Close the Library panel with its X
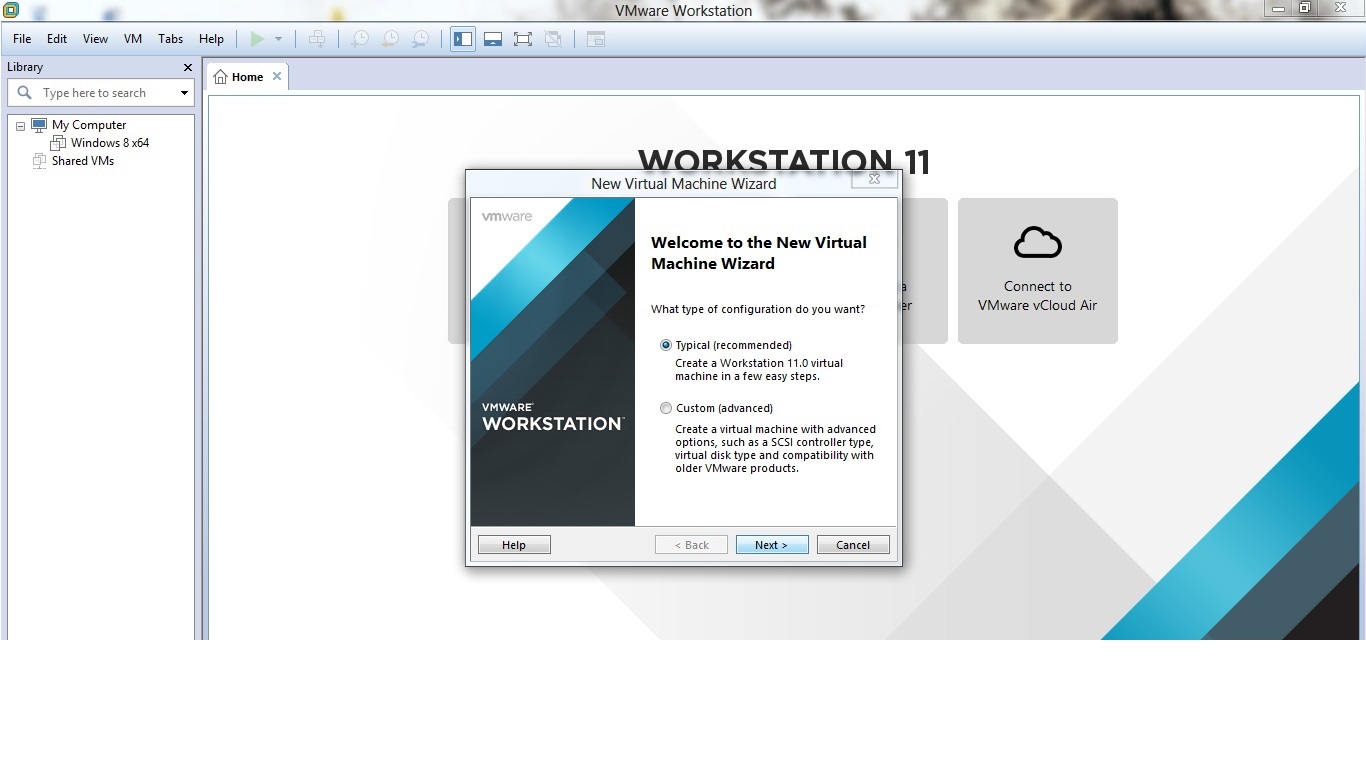Image resolution: width=1366 pixels, height=768 pixels. pos(187,67)
